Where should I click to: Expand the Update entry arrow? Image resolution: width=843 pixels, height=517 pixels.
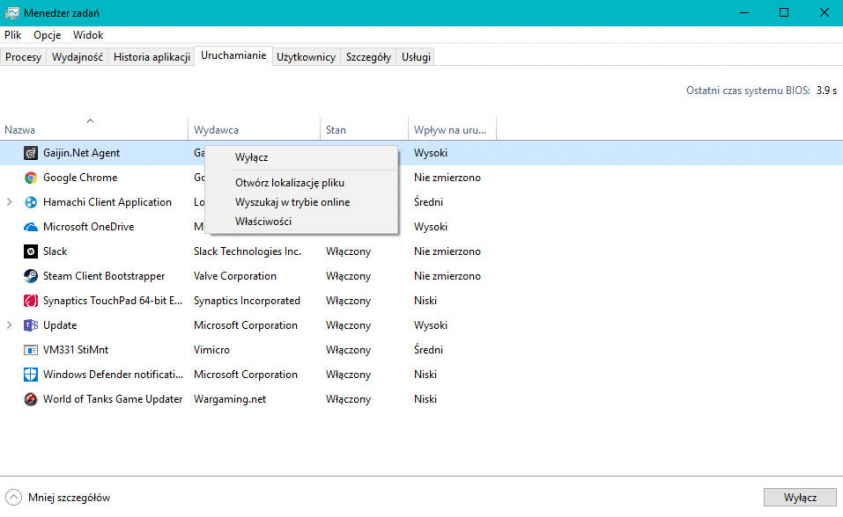coord(10,326)
